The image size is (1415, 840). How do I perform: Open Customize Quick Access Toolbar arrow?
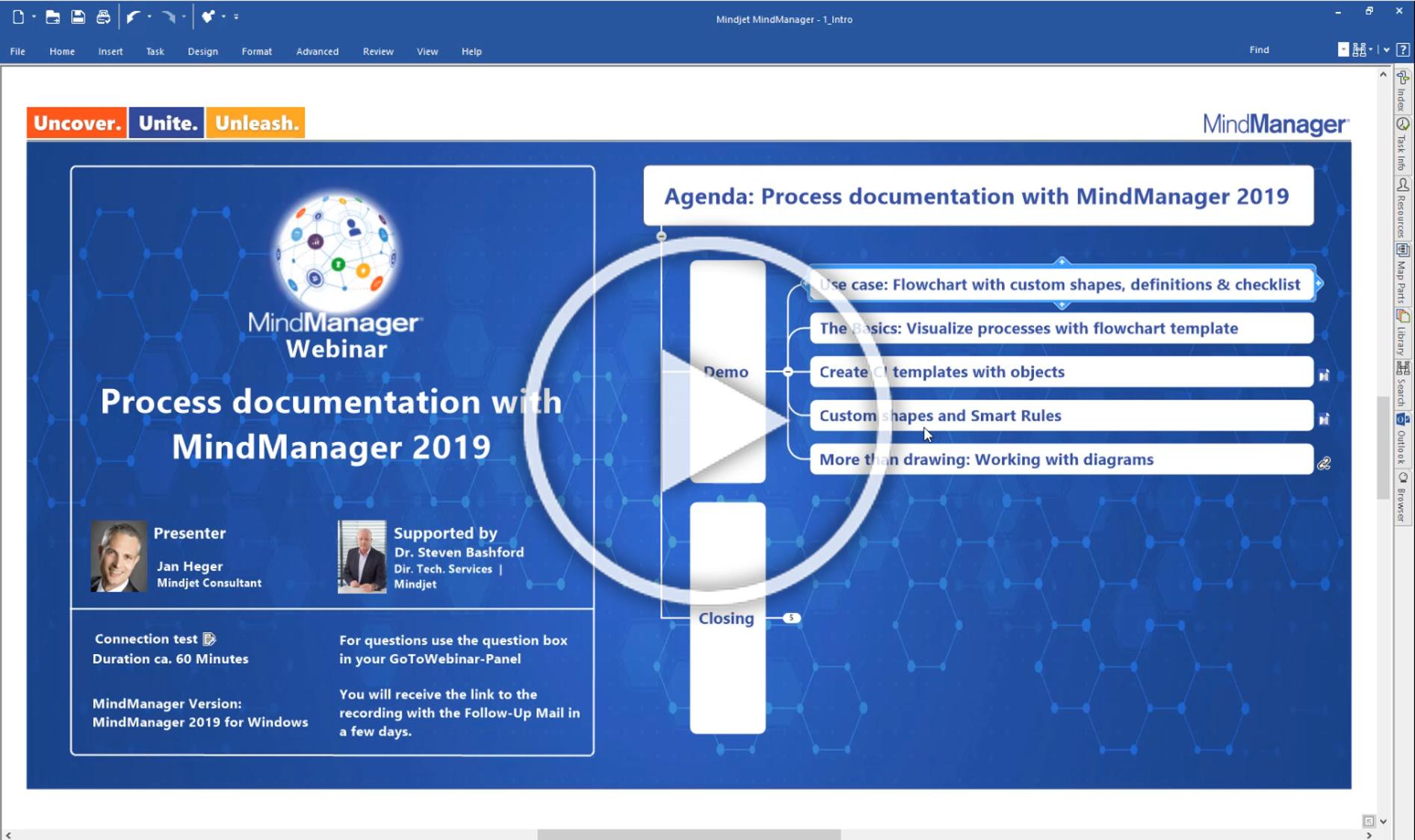click(x=236, y=16)
